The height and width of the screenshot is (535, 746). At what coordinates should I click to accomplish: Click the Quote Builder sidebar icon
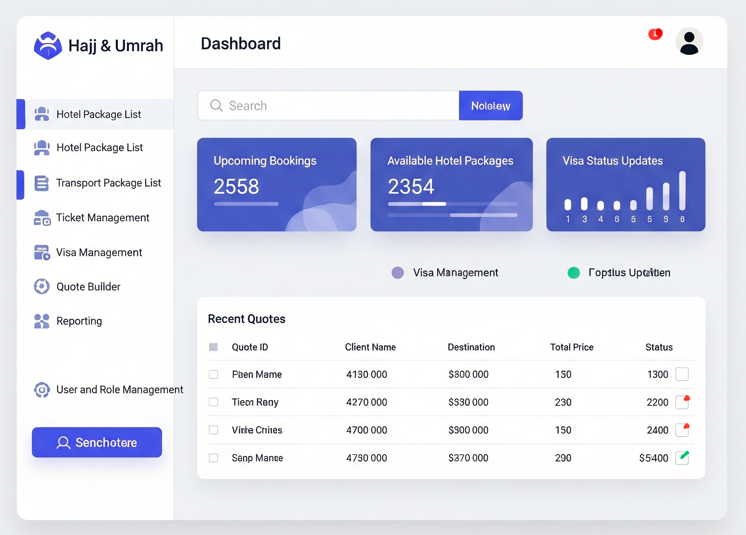pos(42,287)
